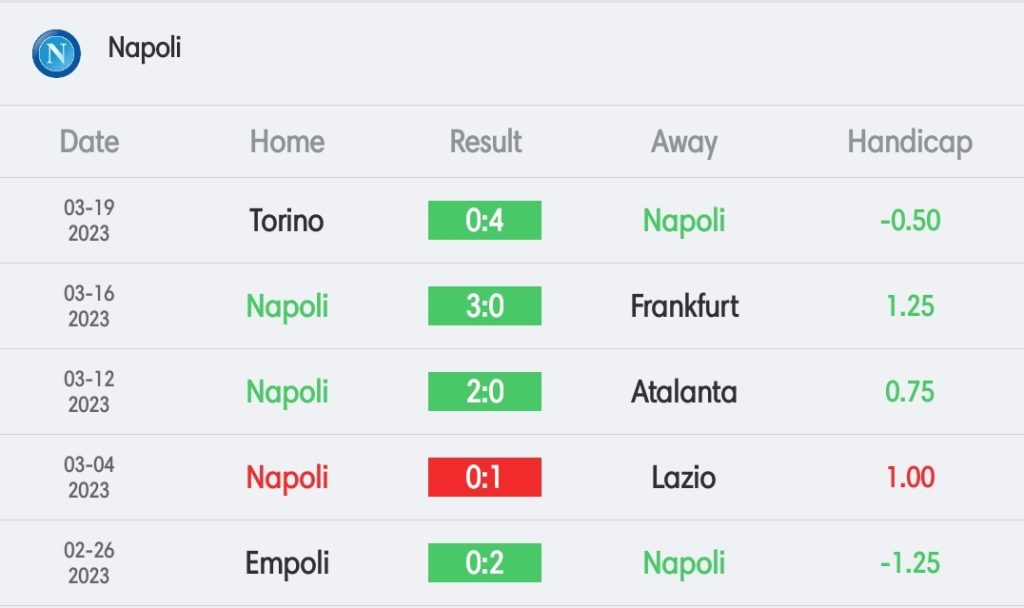Click the red 1.00 handicap value
This screenshot has height=608, width=1024.
click(x=910, y=477)
